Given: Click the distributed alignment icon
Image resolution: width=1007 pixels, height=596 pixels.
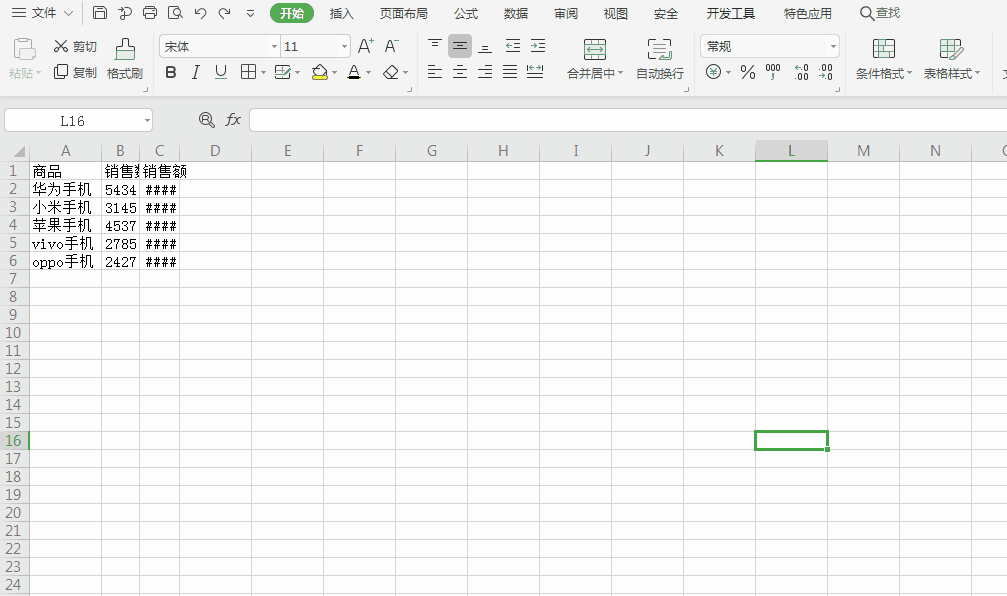Looking at the screenshot, I should [x=535, y=72].
